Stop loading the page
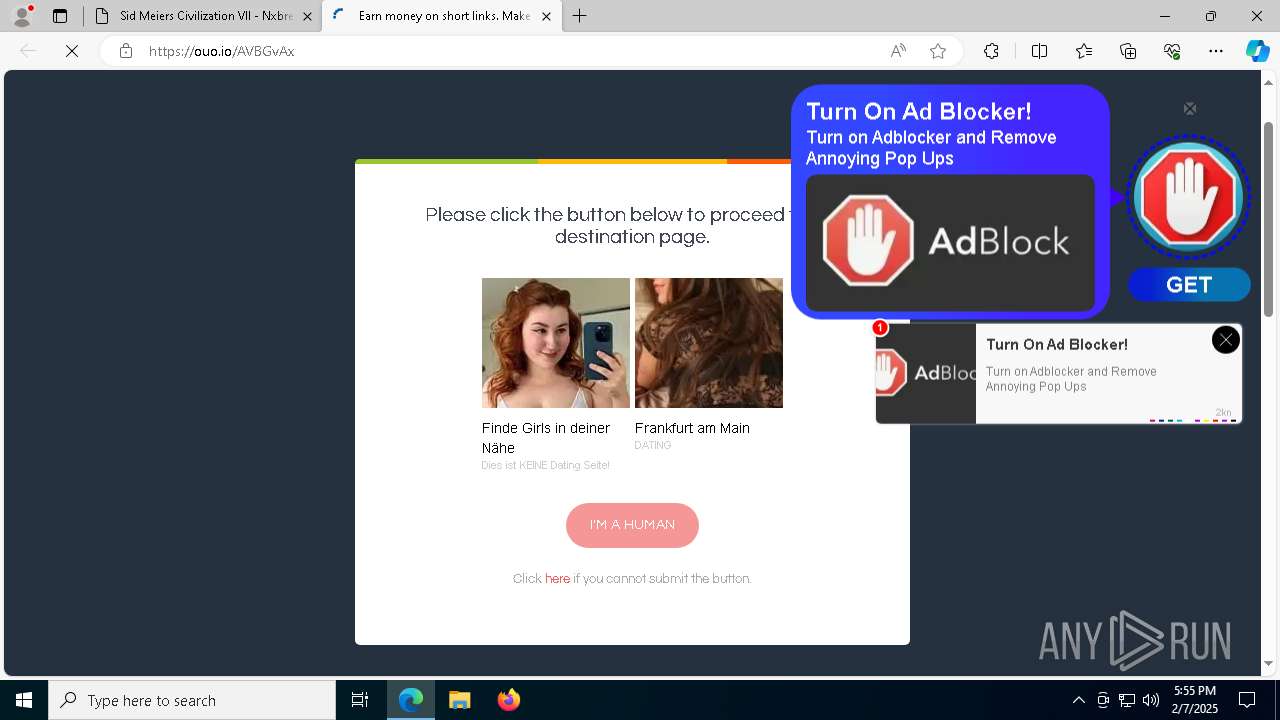The width and height of the screenshot is (1280, 720). [72, 51]
